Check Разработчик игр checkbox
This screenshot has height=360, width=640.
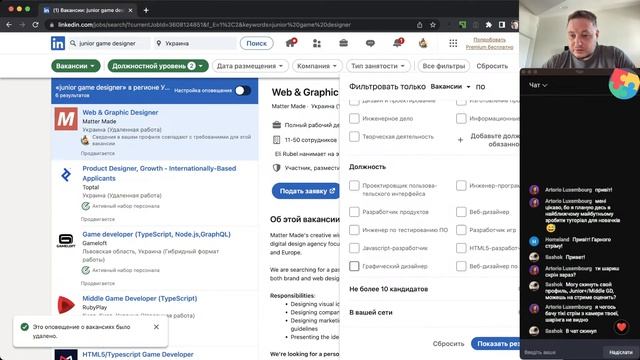click(461, 230)
